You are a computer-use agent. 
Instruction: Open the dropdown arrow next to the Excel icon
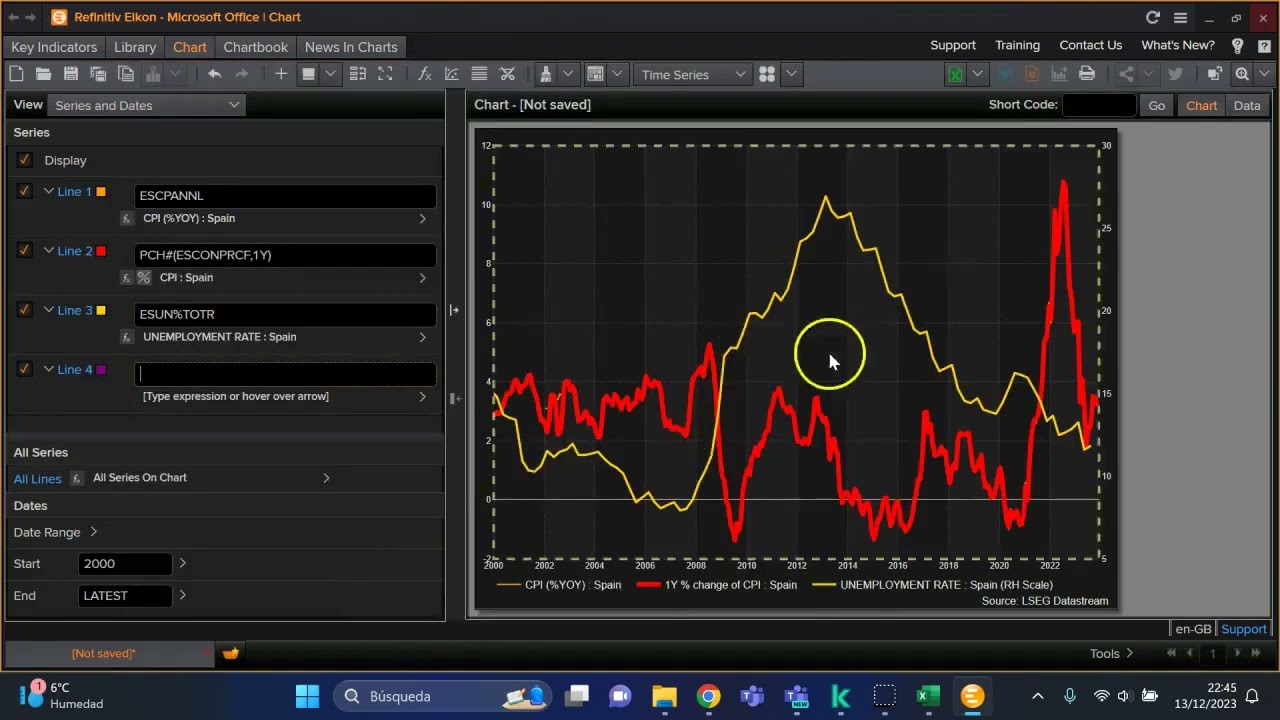pyautogui.click(x=977, y=74)
